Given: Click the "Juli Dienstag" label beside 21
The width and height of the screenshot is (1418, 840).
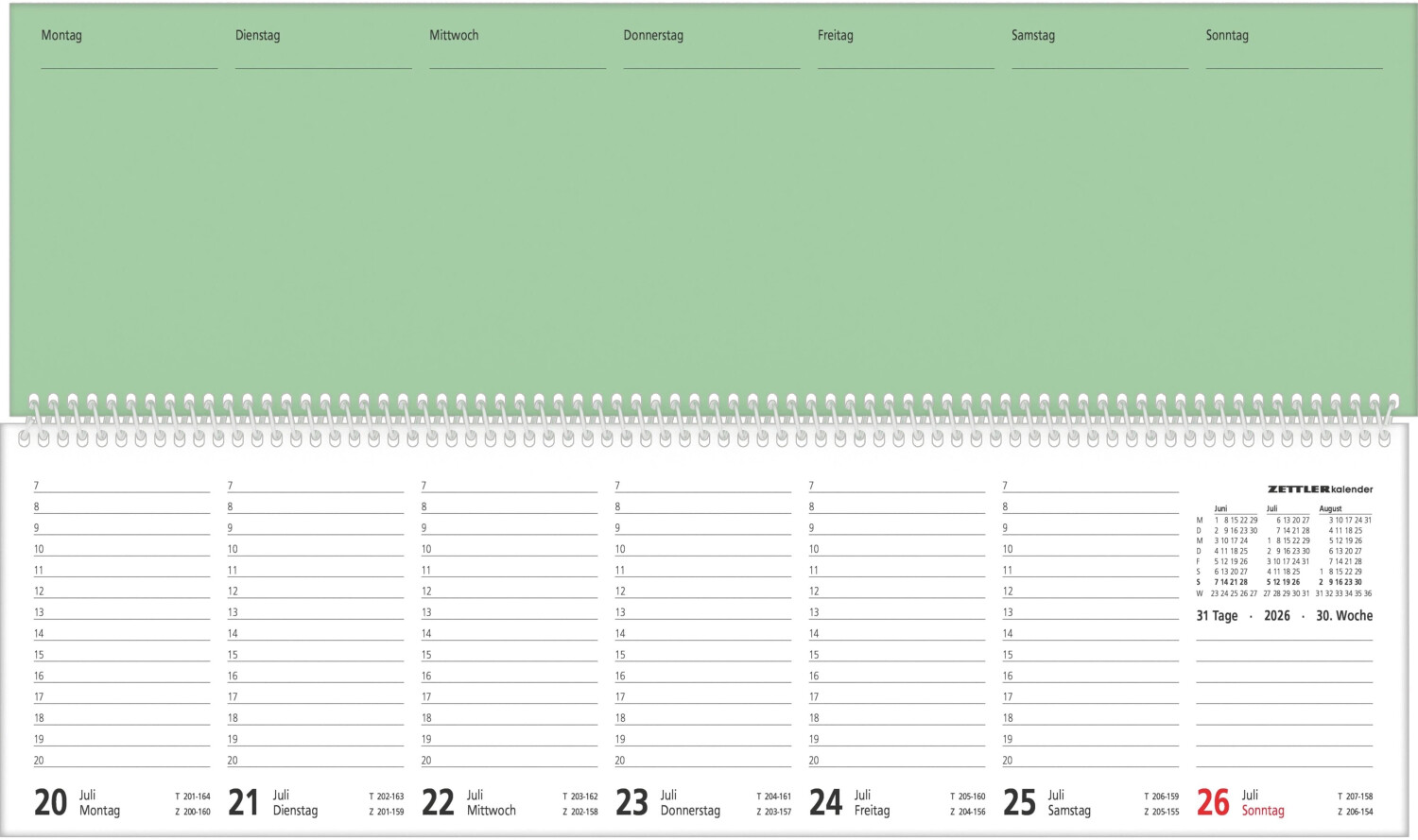Looking at the screenshot, I should 295,803.
